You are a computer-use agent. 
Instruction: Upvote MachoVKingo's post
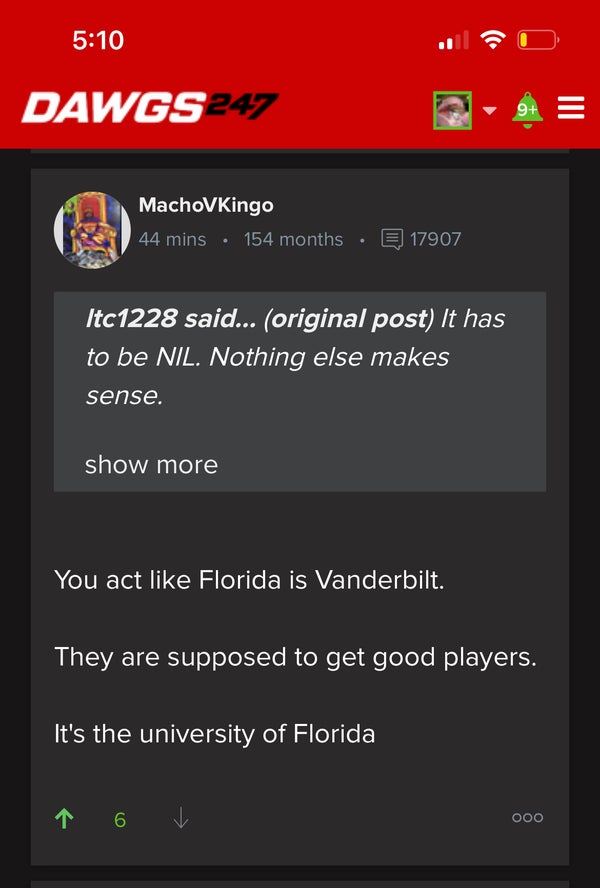click(65, 819)
